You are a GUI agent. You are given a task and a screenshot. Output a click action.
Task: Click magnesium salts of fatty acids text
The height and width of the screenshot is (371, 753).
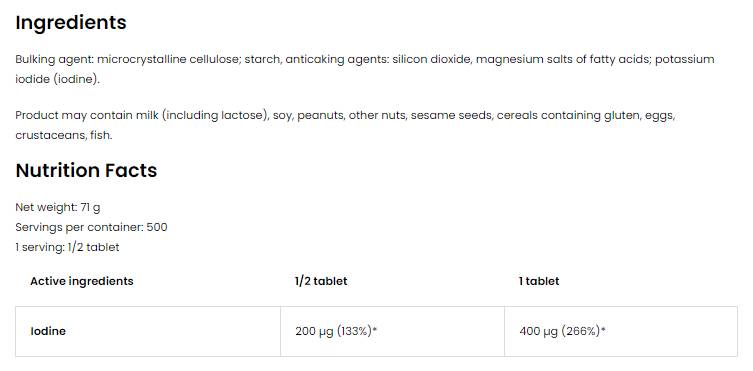point(563,60)
